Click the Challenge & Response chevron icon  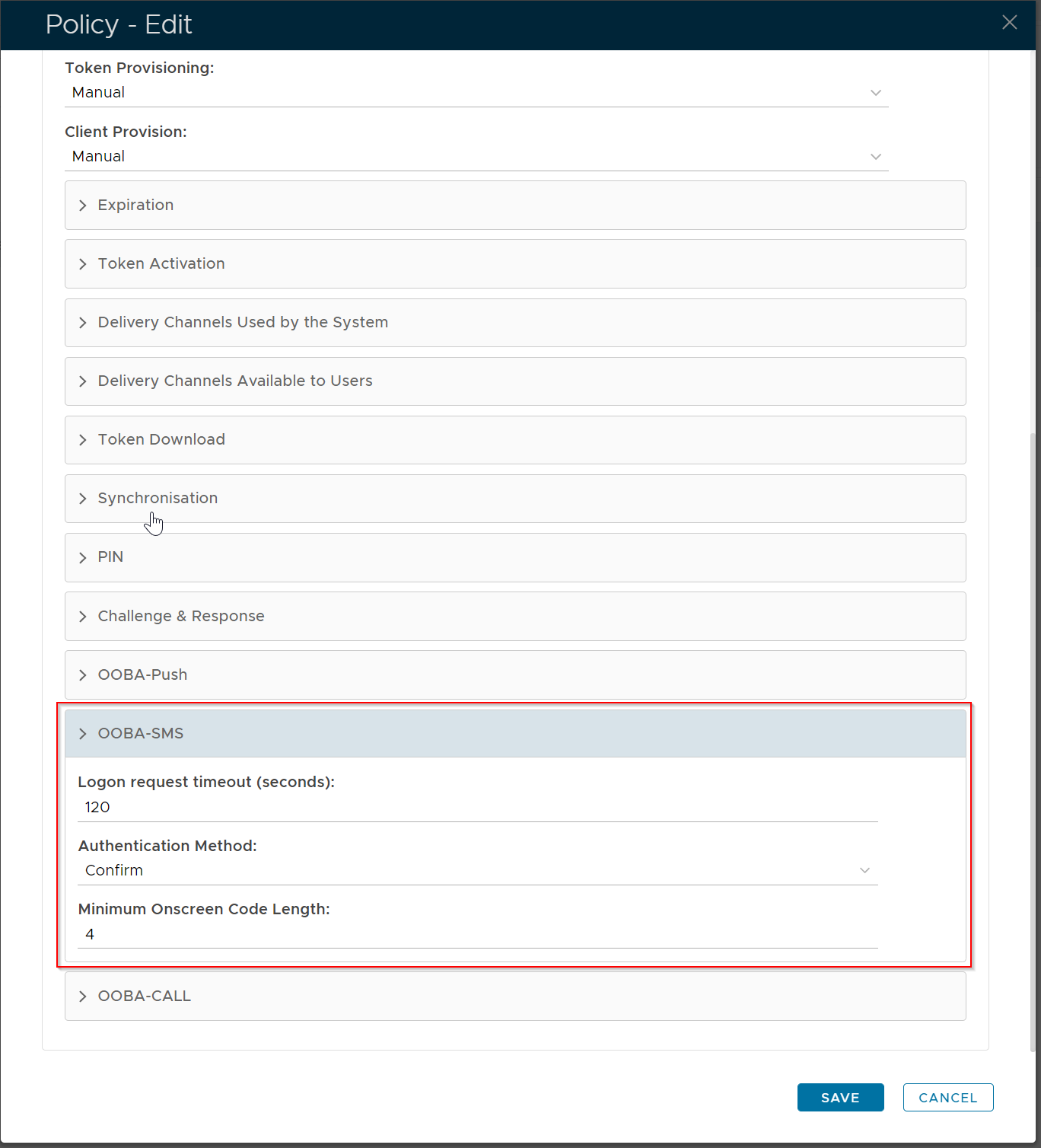click(83, 617)
